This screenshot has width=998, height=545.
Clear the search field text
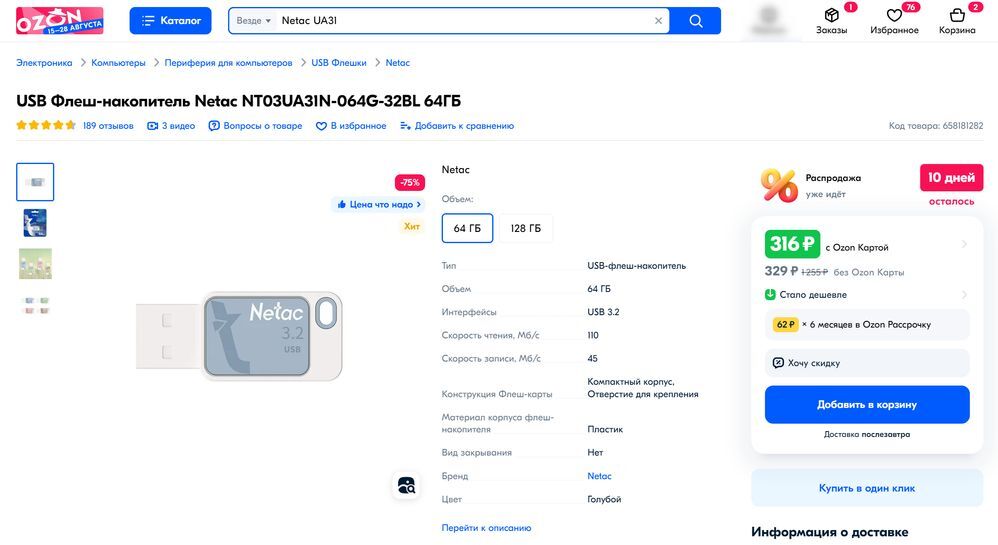click(658, 21)
